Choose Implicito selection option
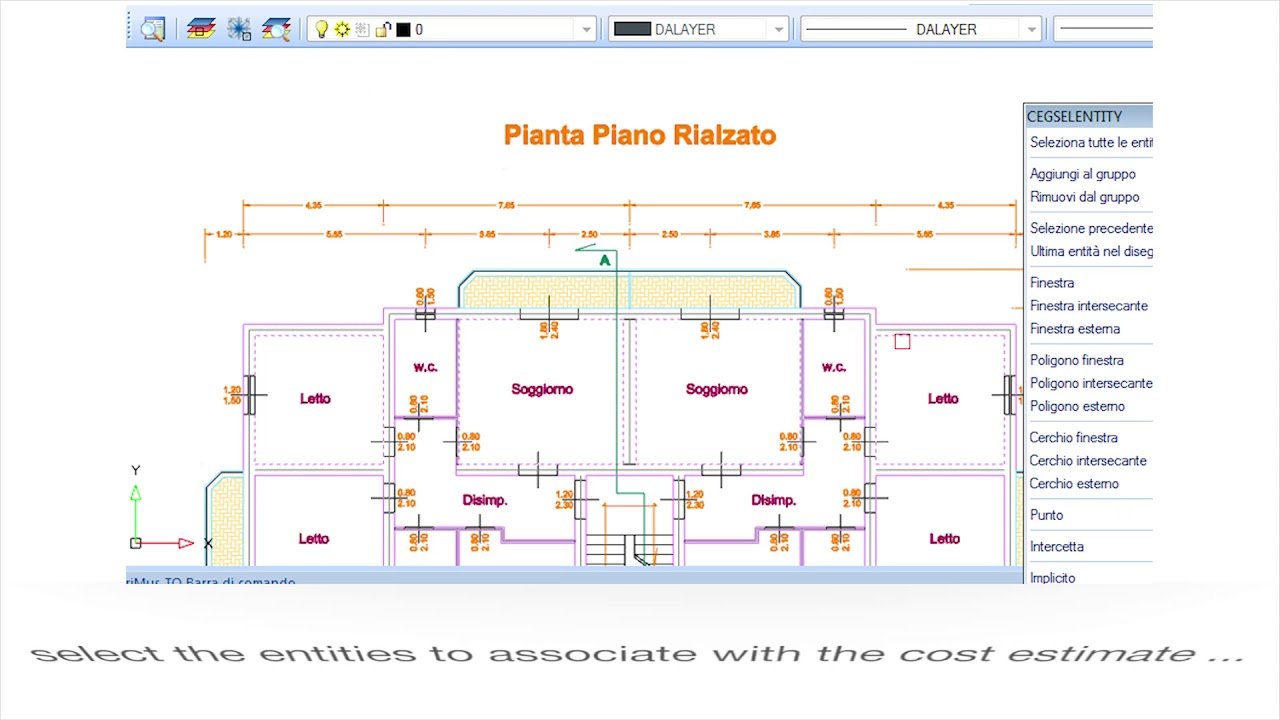Viewport: 1280px width, 720px height. [1053, 578]
